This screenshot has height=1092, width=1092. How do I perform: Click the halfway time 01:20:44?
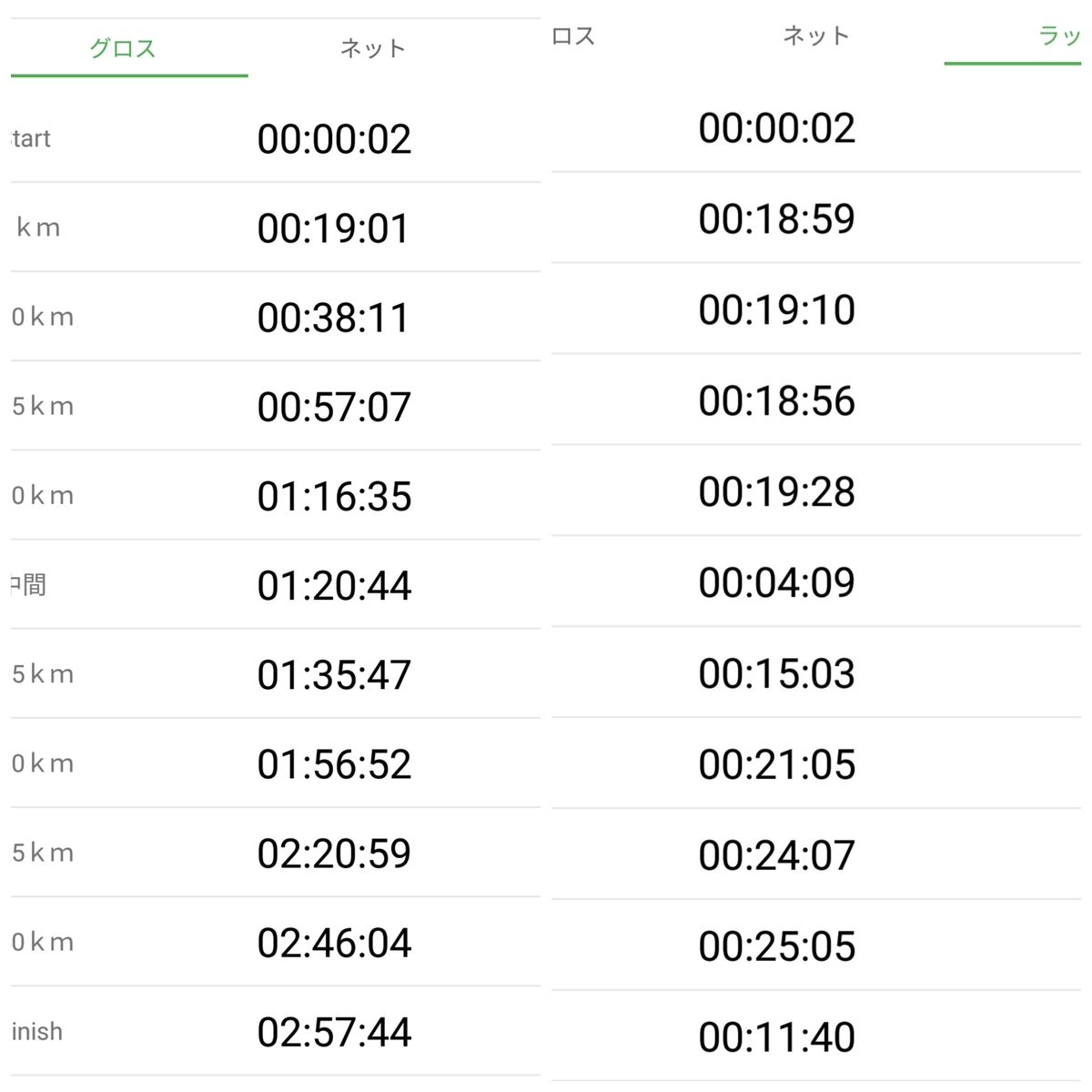(334, 585)
